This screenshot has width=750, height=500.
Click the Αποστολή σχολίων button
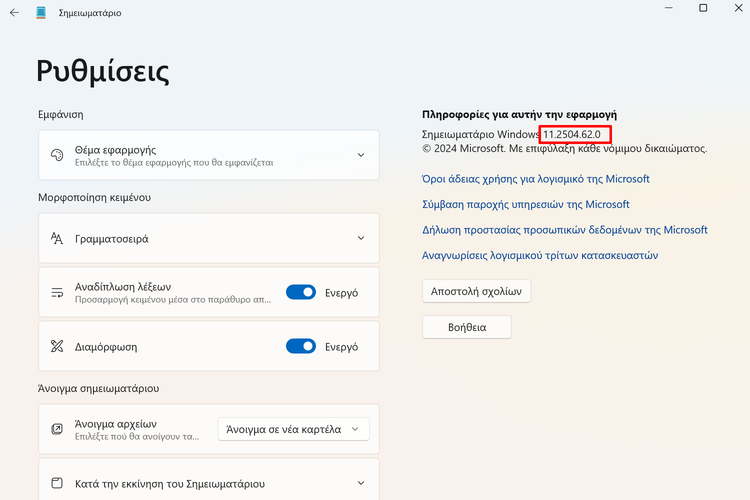476,291
